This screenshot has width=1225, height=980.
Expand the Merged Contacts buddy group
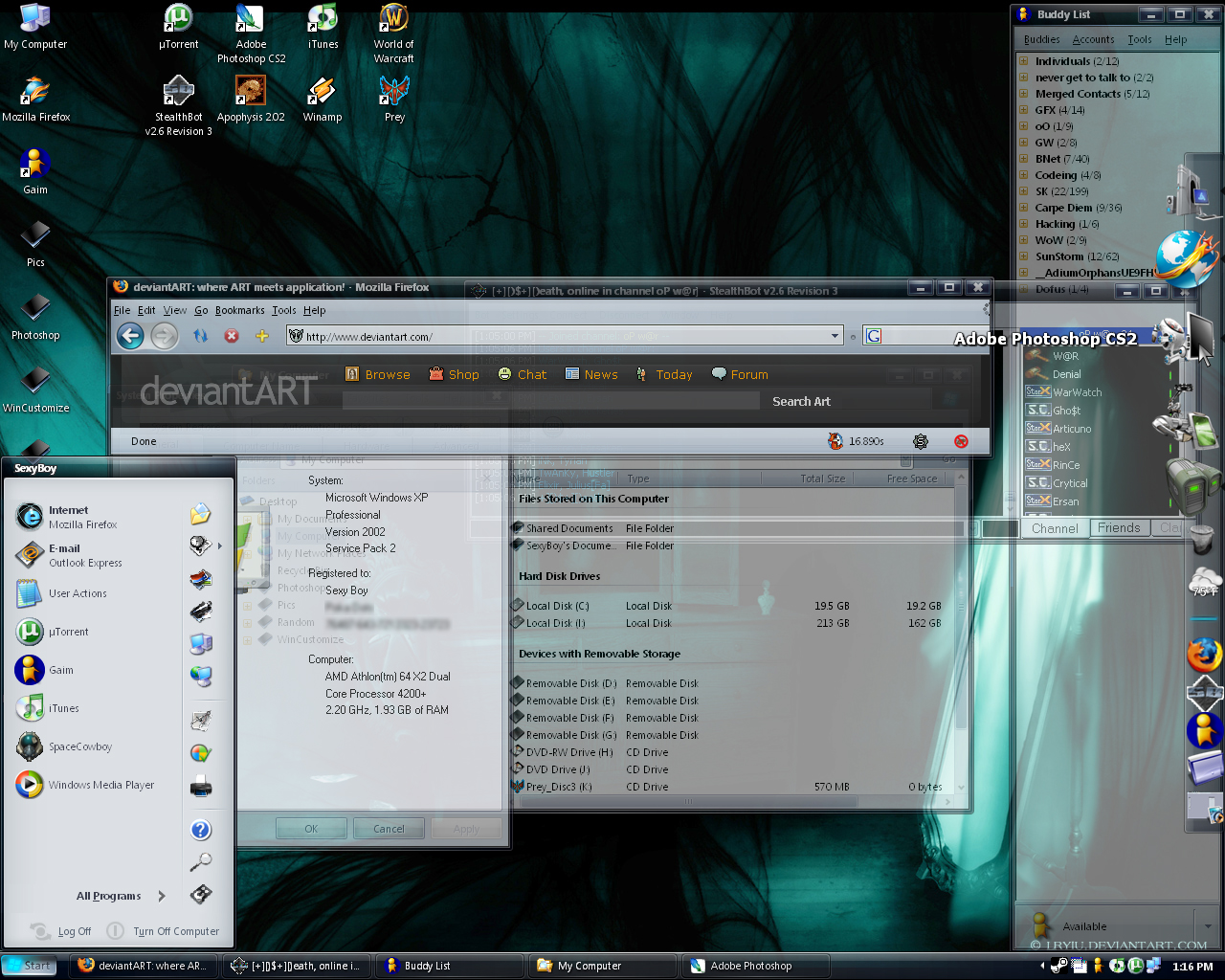[1023, 94]
